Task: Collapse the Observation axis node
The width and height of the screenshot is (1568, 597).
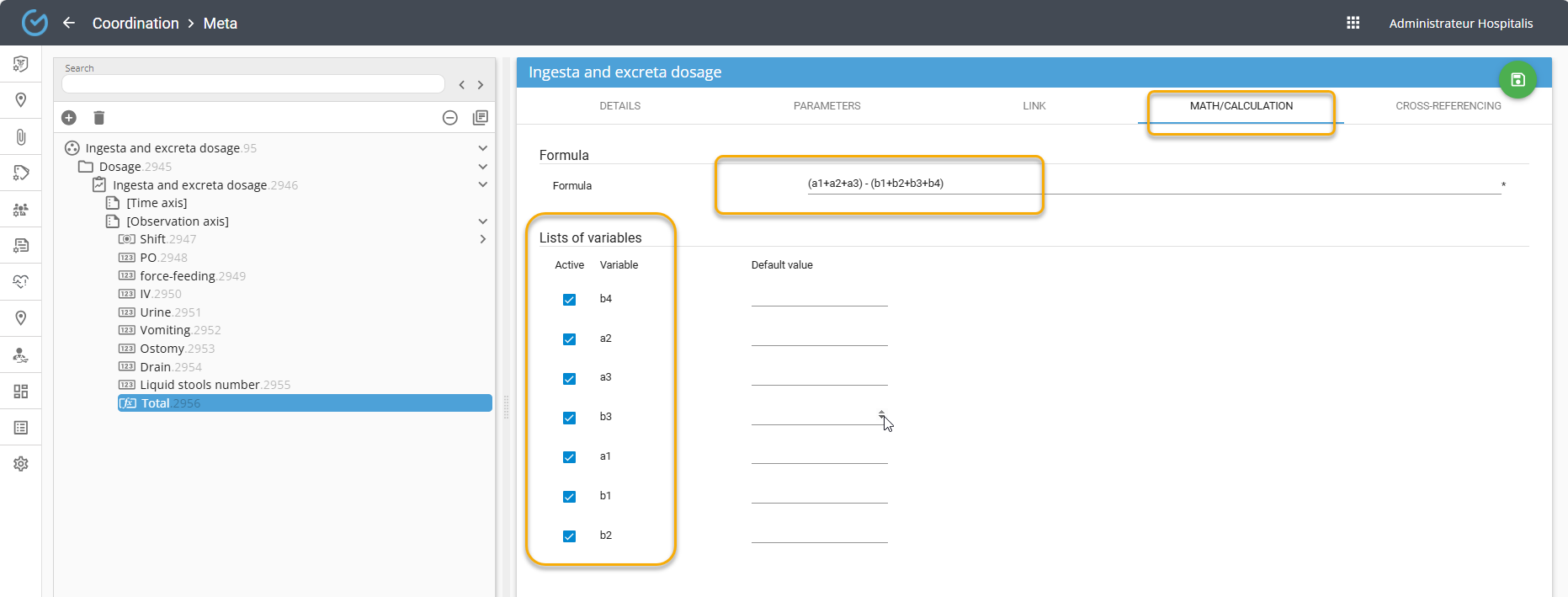Action: pyautogui.click(x=483, y=221)
